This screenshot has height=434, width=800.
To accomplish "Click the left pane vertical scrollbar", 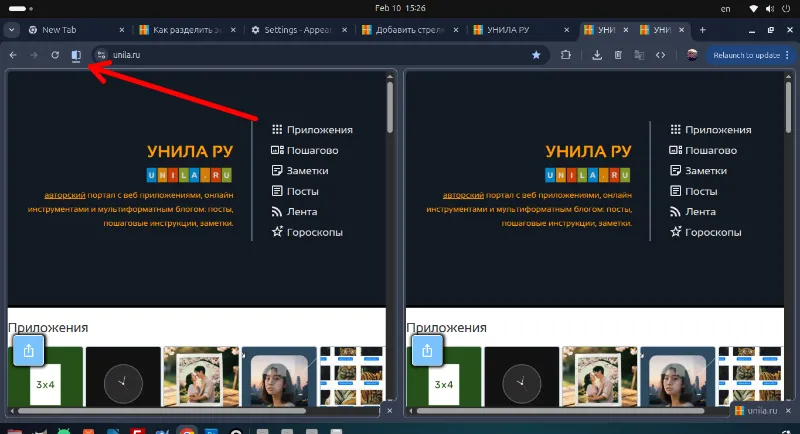I will (x=390, y=107).
